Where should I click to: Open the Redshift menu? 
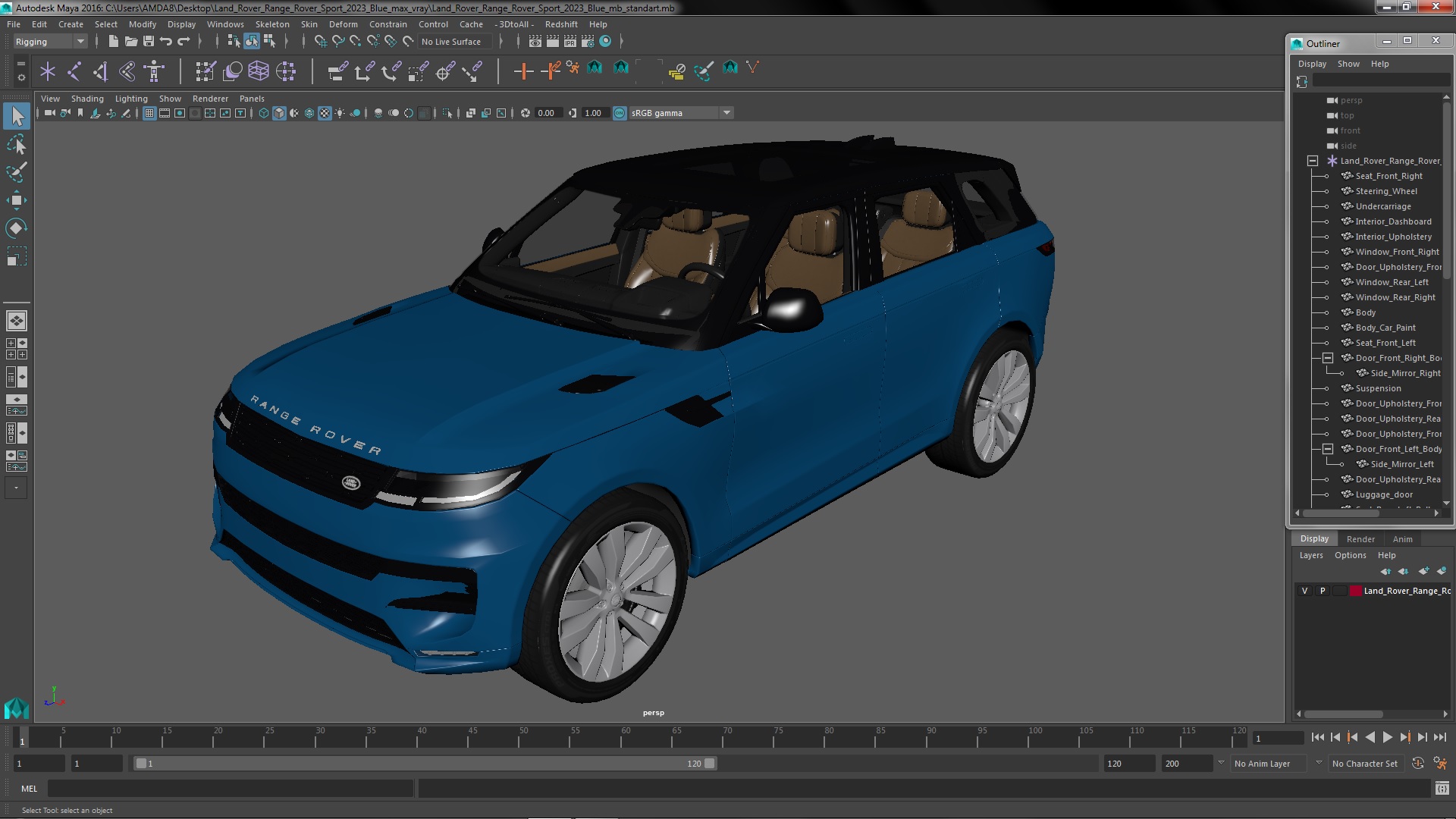pos(561,24)
